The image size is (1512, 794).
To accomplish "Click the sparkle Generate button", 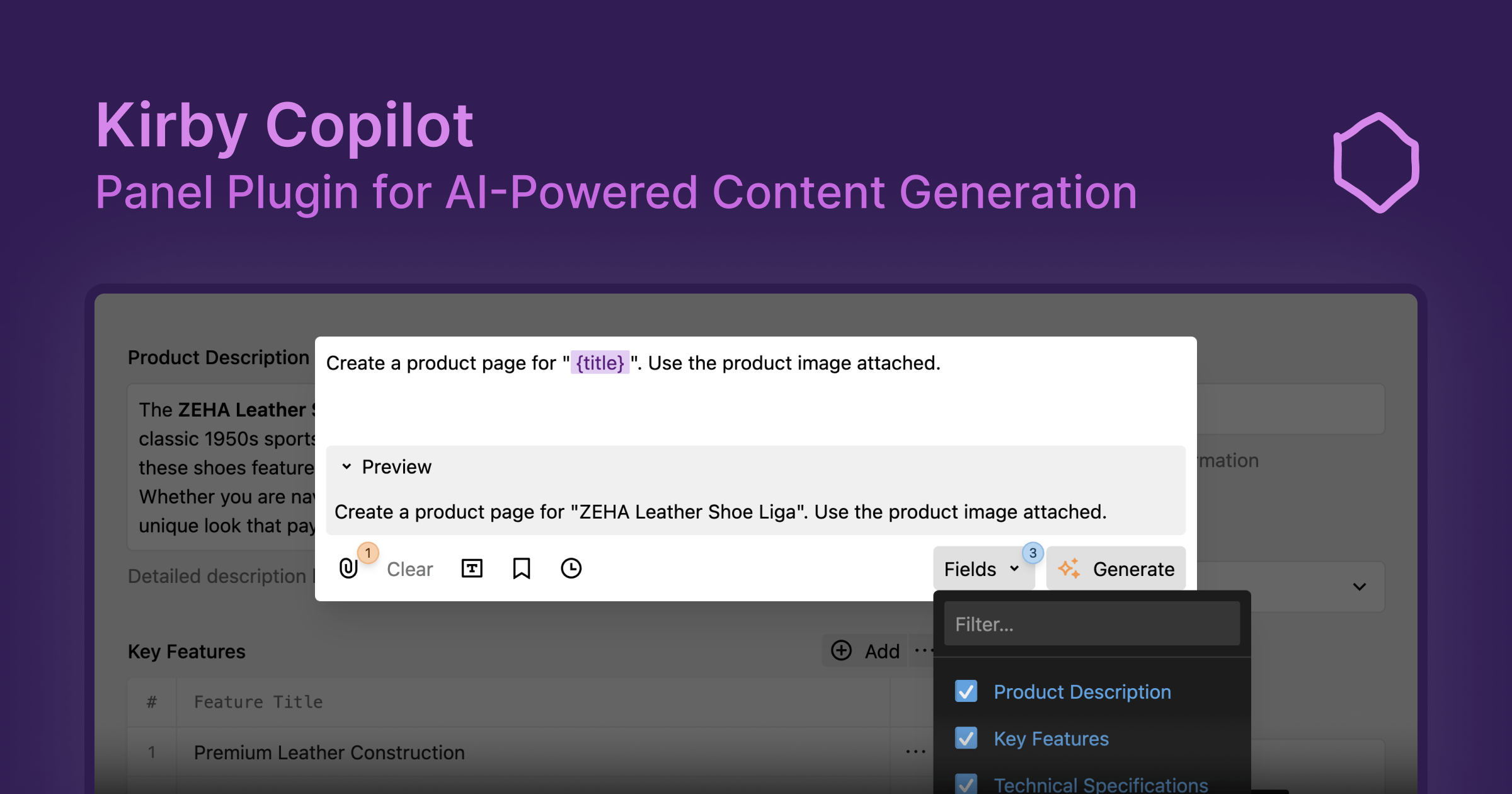I will point(1116,568).
